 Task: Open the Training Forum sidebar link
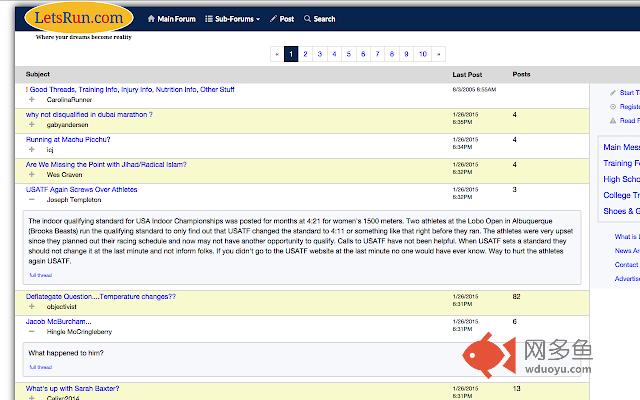pyautogui.click(x=622, y=163)
